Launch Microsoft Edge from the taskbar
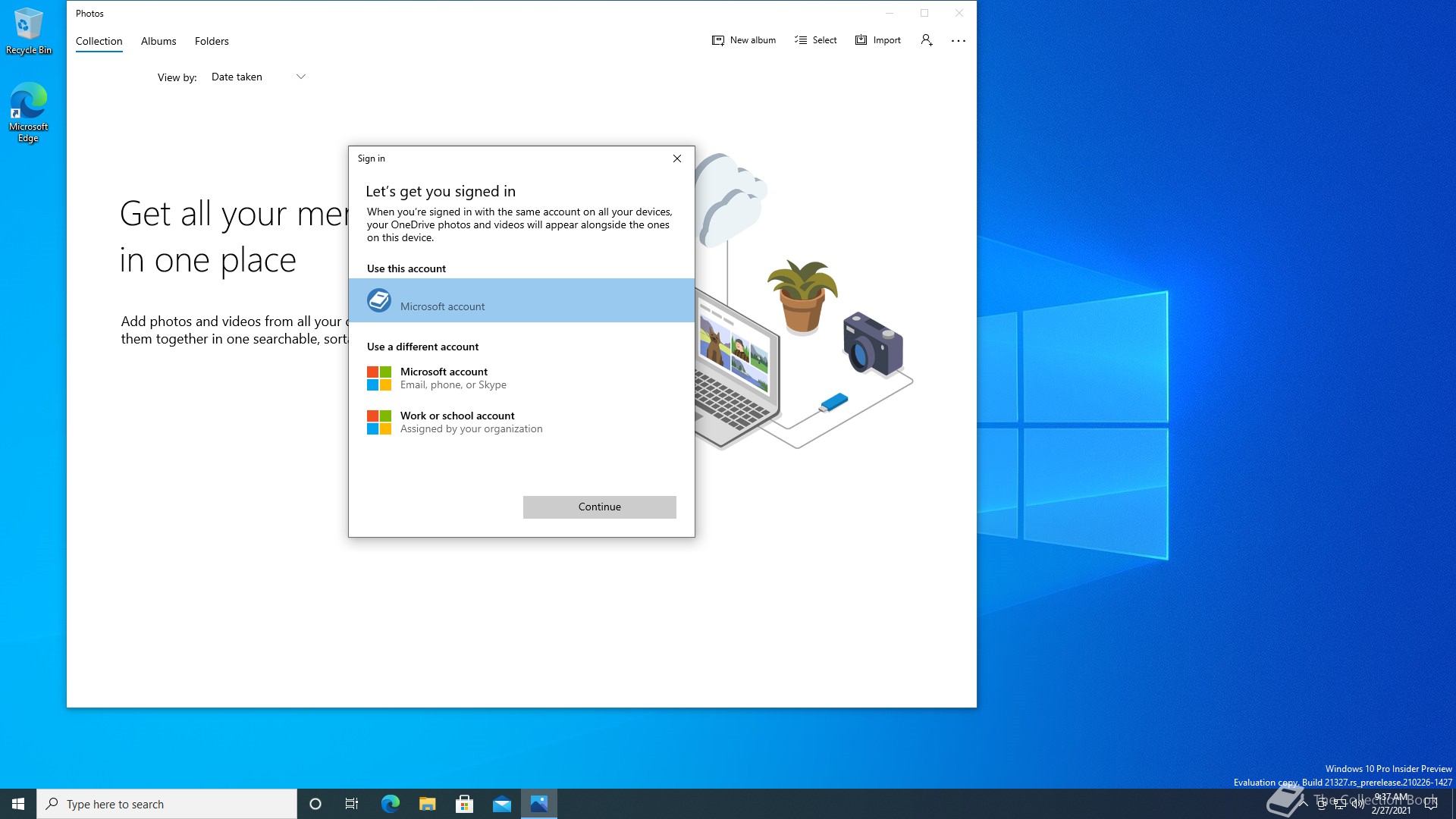Viewport: 1456px width, 819px height. 390,804
